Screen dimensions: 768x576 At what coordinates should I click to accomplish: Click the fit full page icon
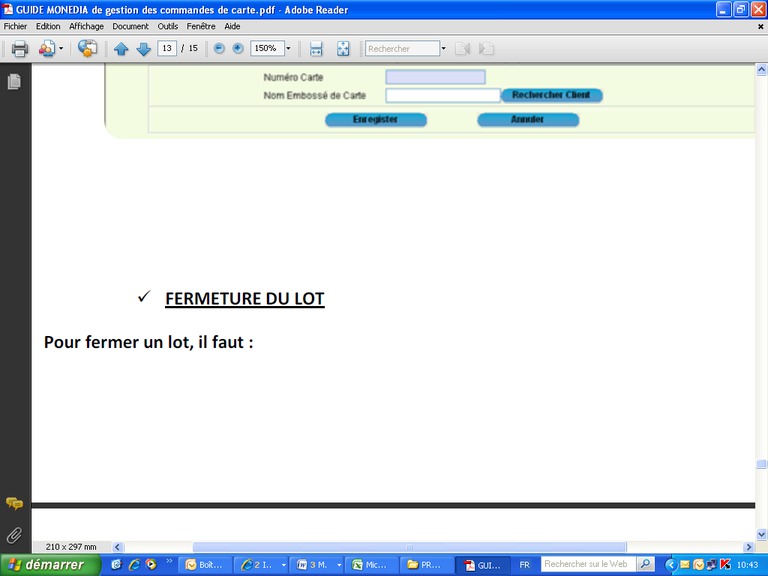(x=343, y=48)
